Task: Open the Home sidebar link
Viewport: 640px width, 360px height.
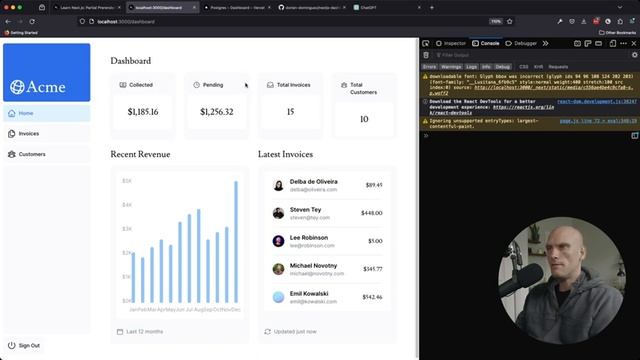Action: click(x=47, y=113)
